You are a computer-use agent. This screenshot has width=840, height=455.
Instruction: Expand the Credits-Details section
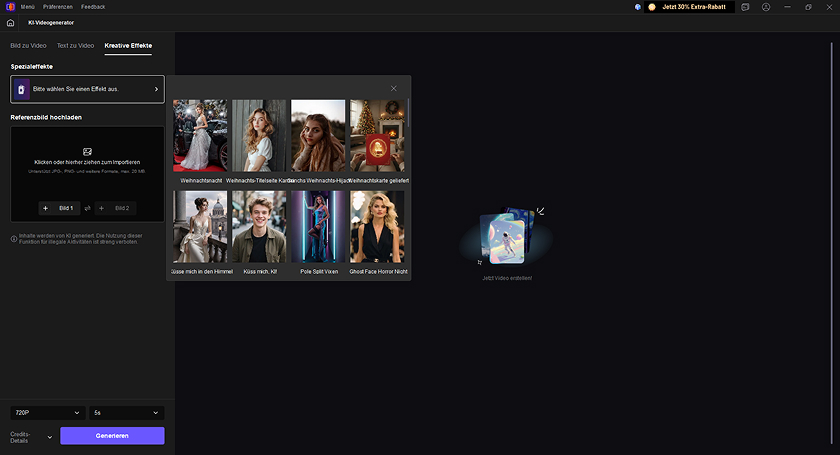49,436
